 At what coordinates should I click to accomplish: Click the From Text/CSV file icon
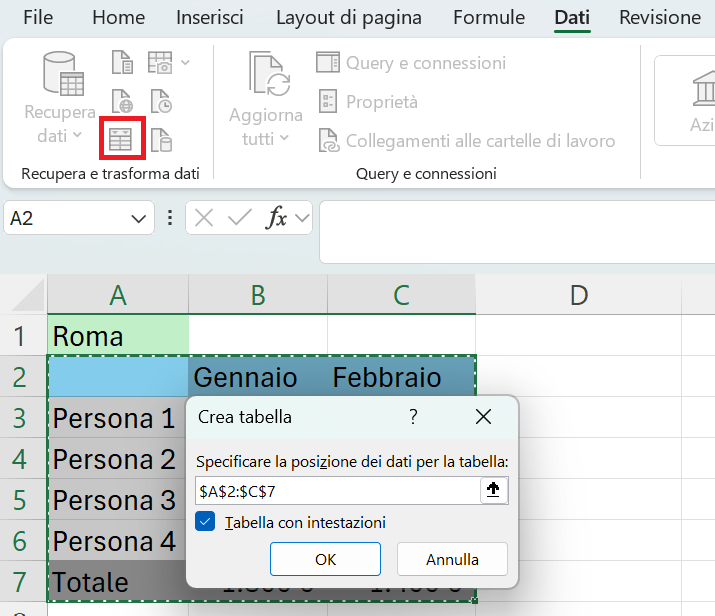point(122,62)
